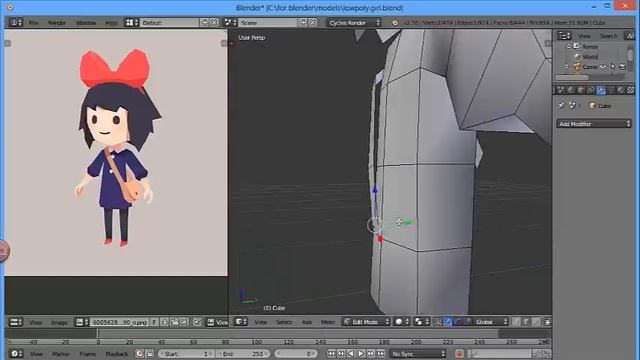Enable the translate manipulator
Viewport: 640px width, 360px height.
448,322
